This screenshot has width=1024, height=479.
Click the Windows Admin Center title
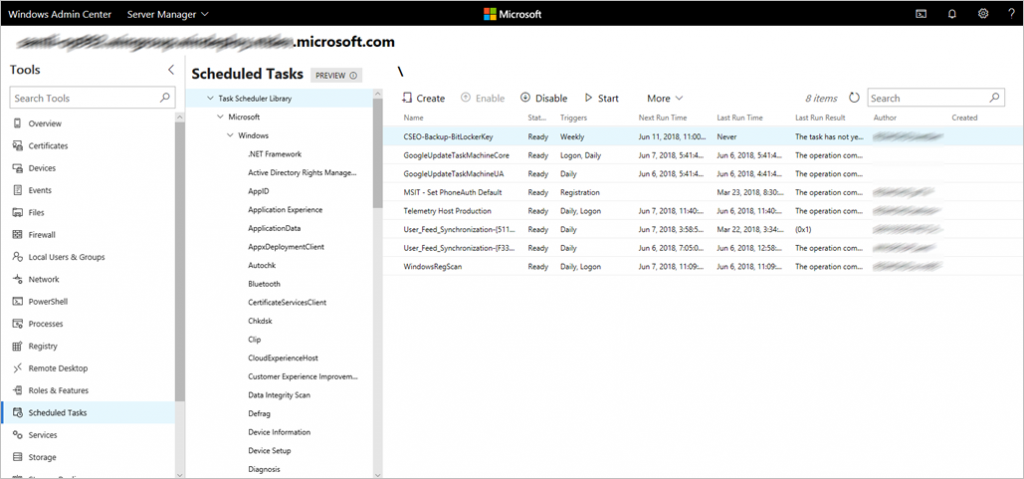pos(59,14)
